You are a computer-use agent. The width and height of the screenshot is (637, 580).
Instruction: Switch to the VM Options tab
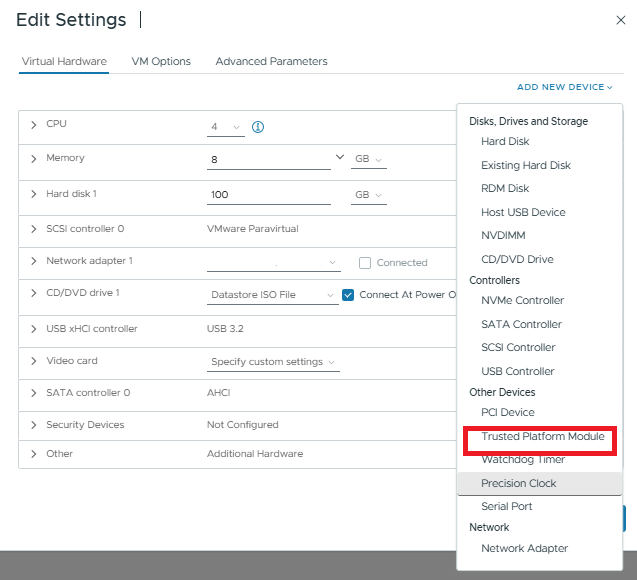point(161,61)
